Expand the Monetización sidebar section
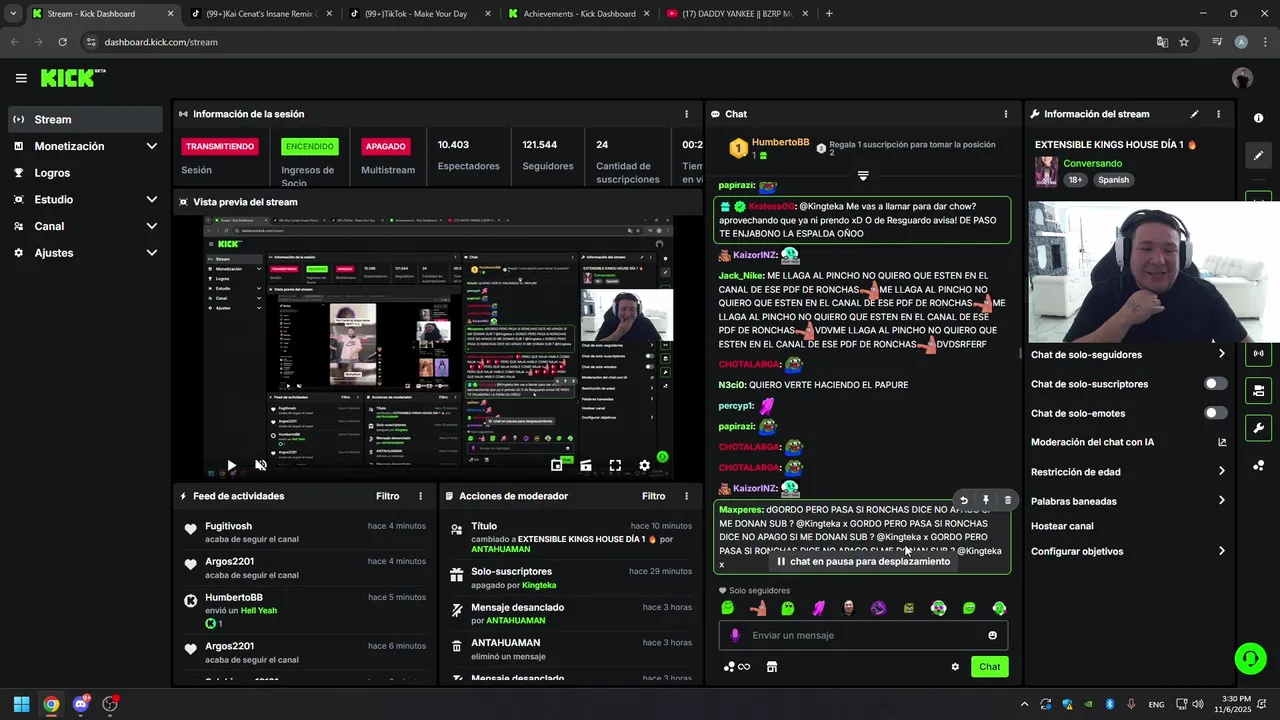Viewport: 1280px width, 720px height. pos(151,146)
